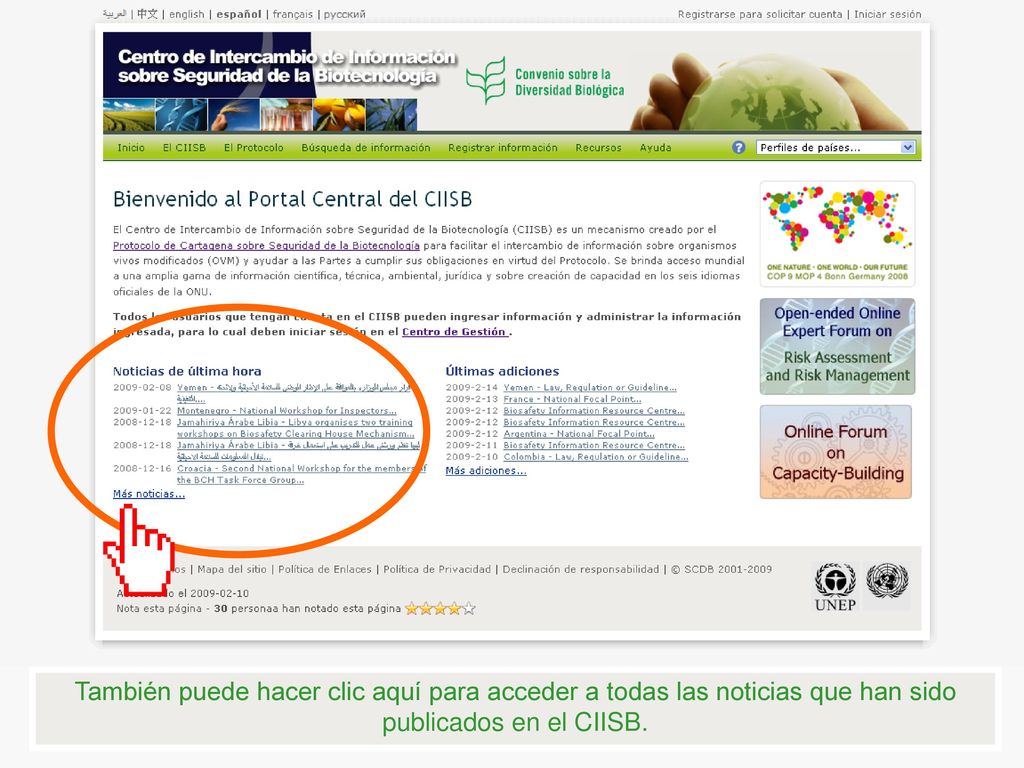Click the Noticias de última hora heading
This screenshot has height=768, width=1024.
point(187,371)
